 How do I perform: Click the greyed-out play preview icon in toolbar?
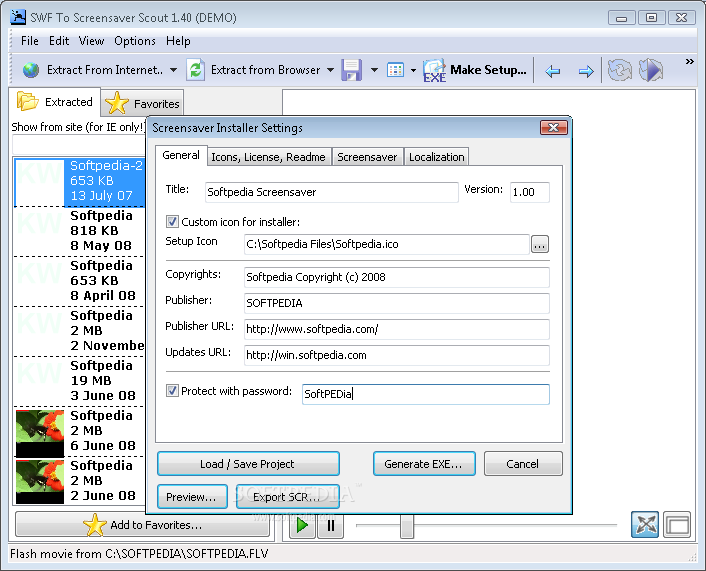pyautogui.click(x=651, y=70)
